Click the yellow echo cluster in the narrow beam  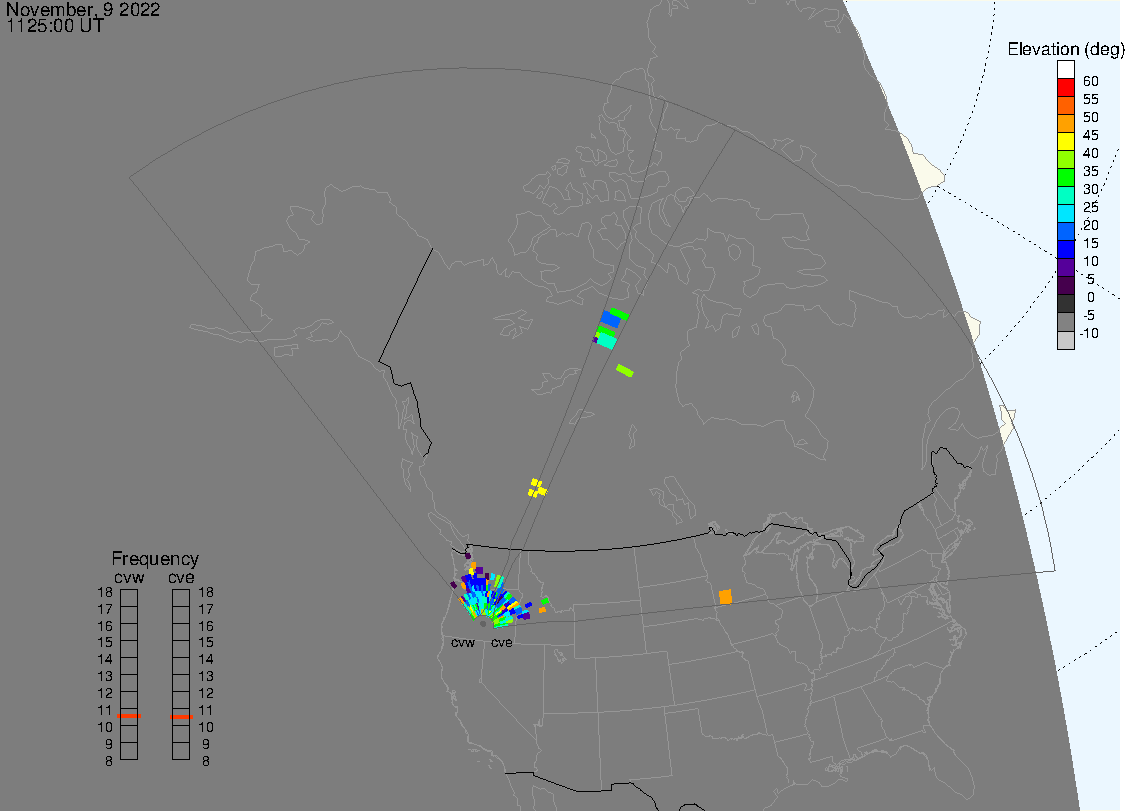(537, 488)
